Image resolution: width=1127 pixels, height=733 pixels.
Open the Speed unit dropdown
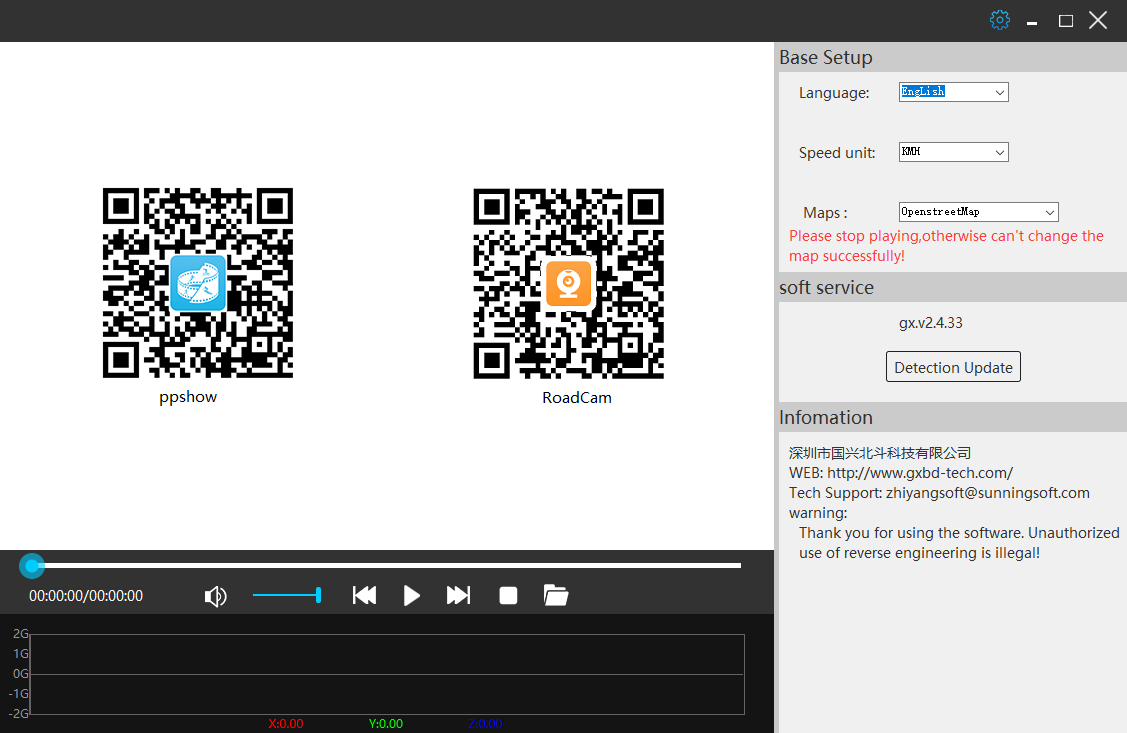pyautogui.click(x=953, y=152)
